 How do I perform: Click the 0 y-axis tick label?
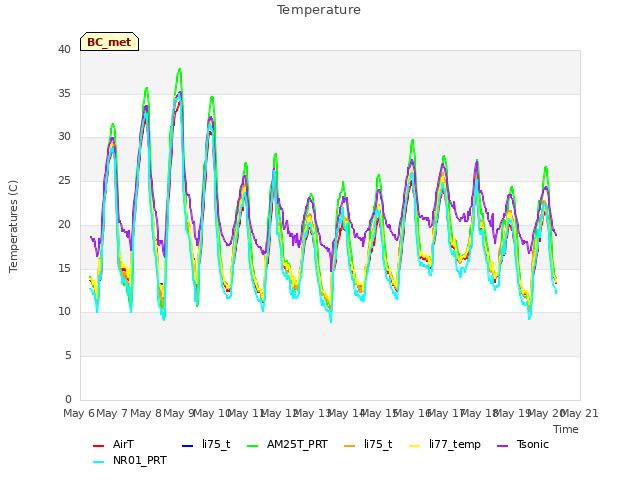point(68,399)
